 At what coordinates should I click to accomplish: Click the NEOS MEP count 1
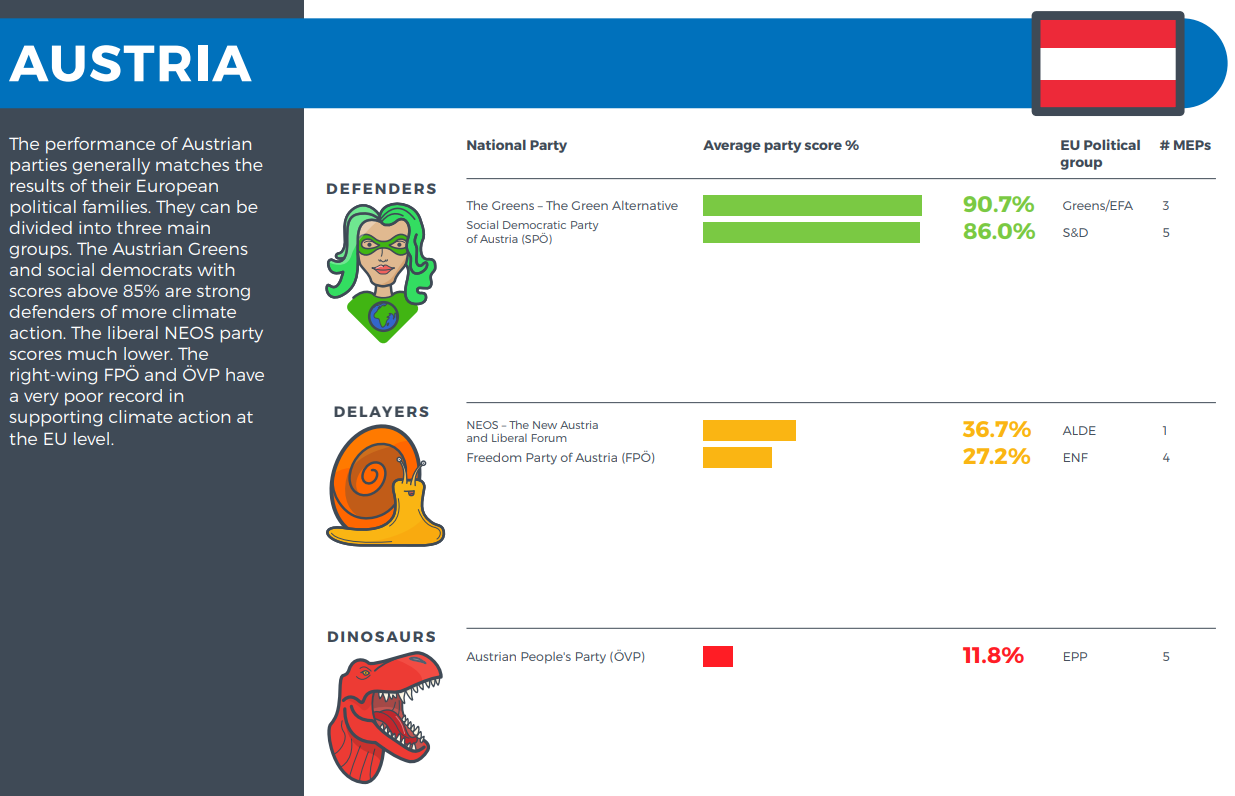[x=1165, y=431]
